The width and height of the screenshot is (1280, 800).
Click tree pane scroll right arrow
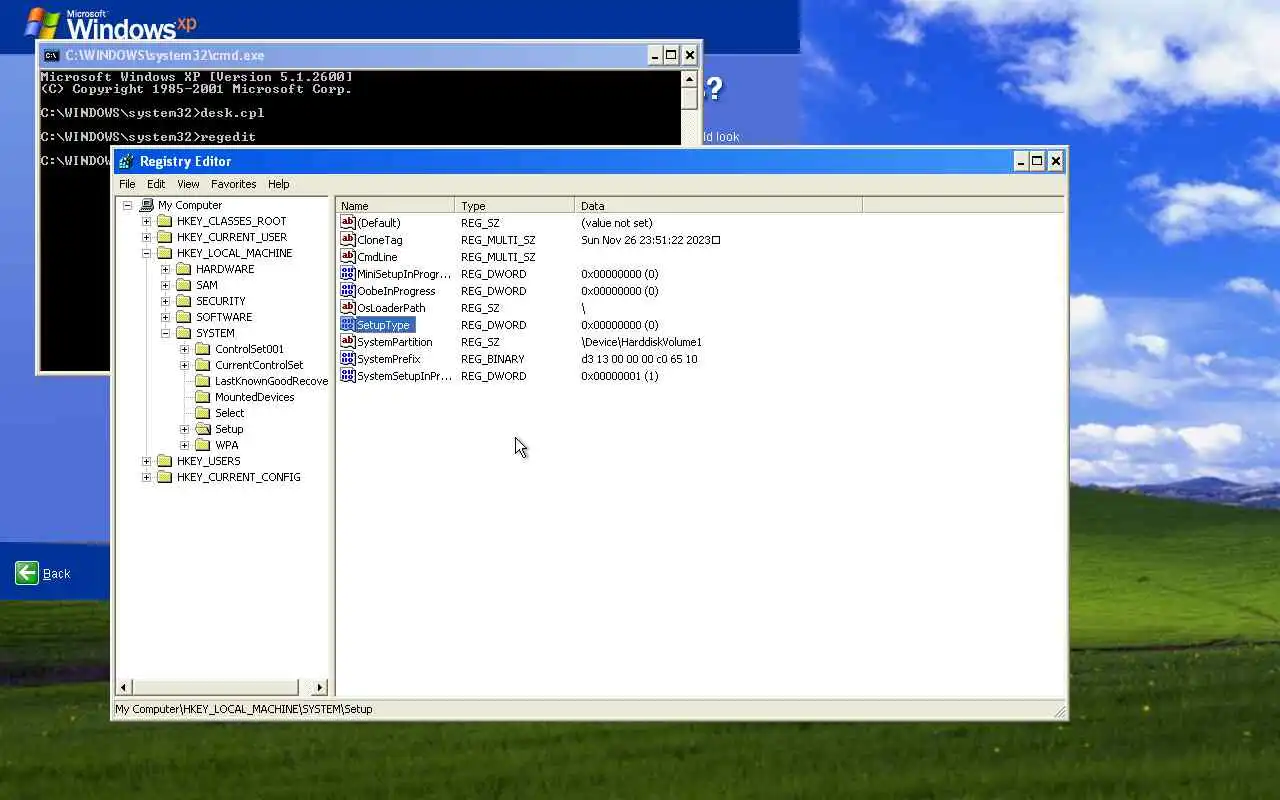click(320, 687)
